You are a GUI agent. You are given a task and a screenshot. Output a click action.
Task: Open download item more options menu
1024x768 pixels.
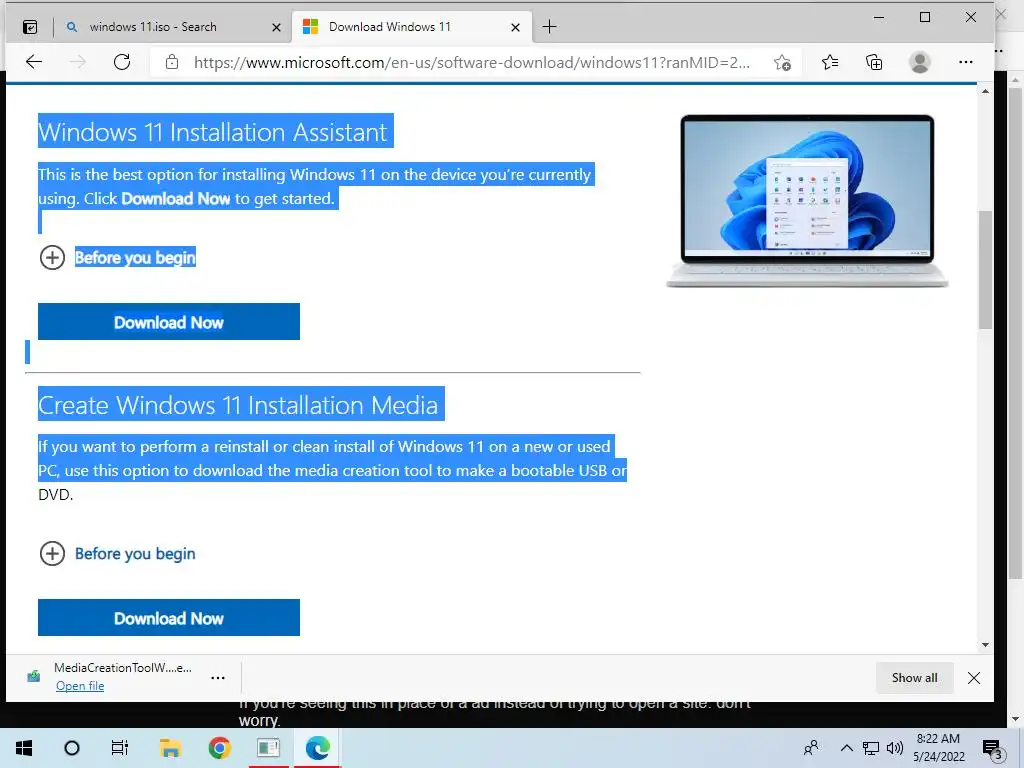pos(218,678)
